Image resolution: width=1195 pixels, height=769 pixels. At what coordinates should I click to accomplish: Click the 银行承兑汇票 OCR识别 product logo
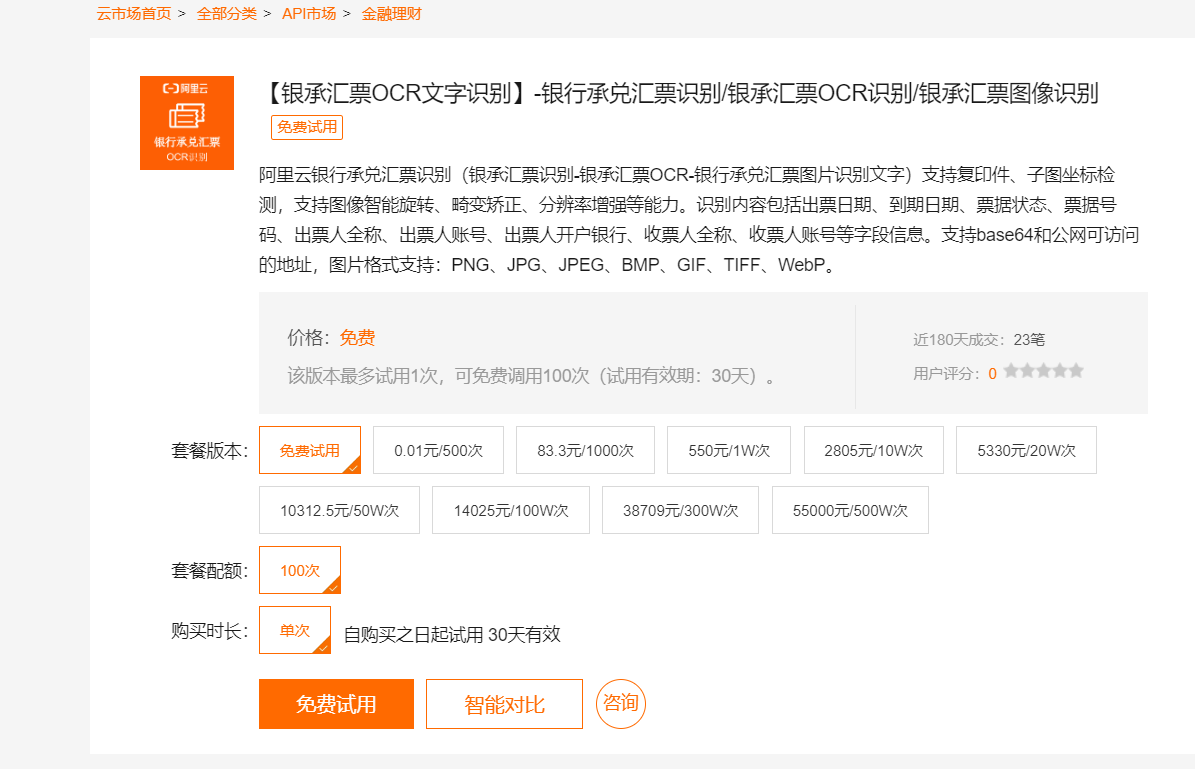pos(187,123)
